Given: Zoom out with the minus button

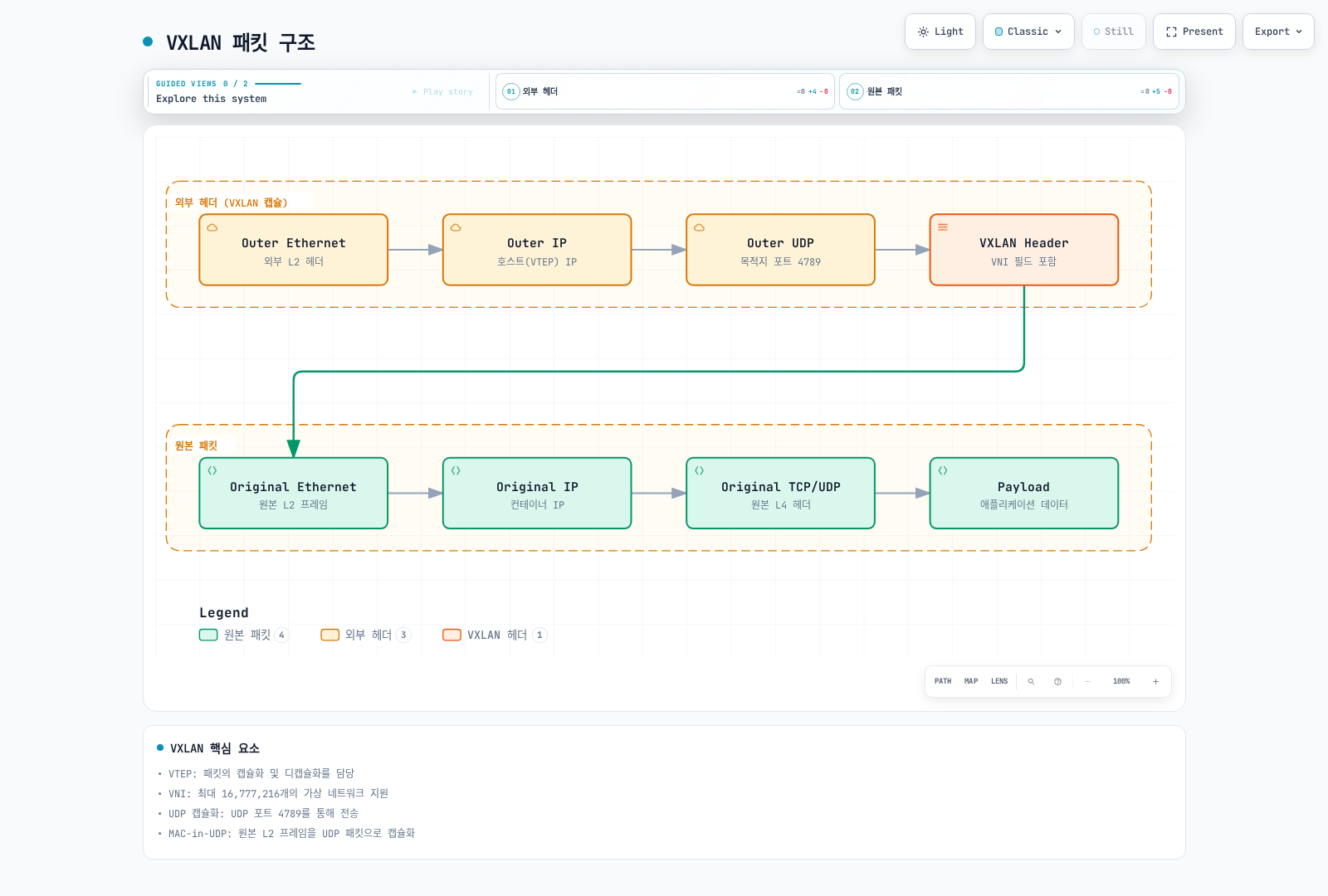Looking at the screenshot, I should click(x=1087, y=681).
